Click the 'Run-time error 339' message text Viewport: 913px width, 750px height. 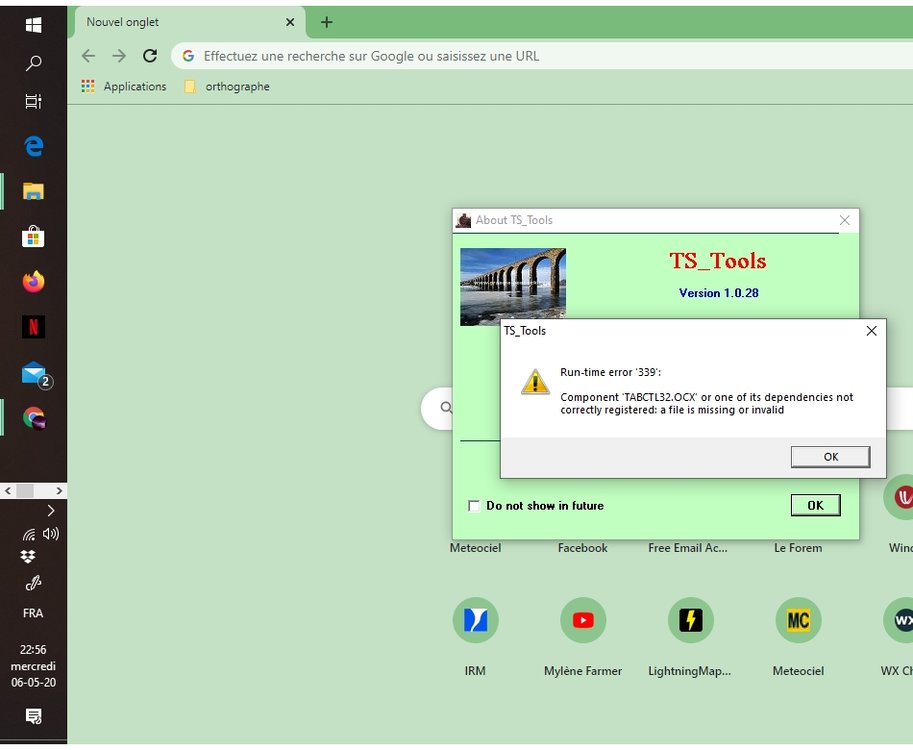point(611,373)
